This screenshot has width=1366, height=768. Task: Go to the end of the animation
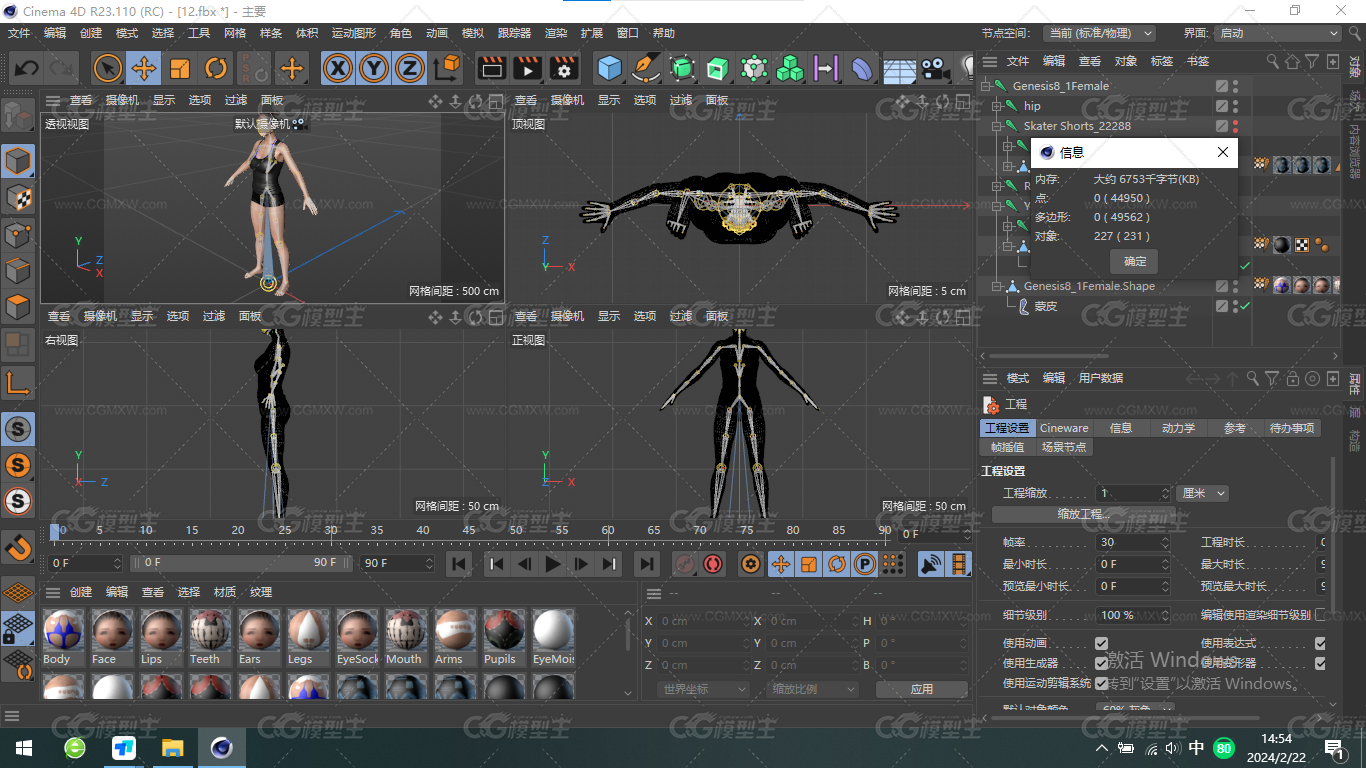[647, 564]
